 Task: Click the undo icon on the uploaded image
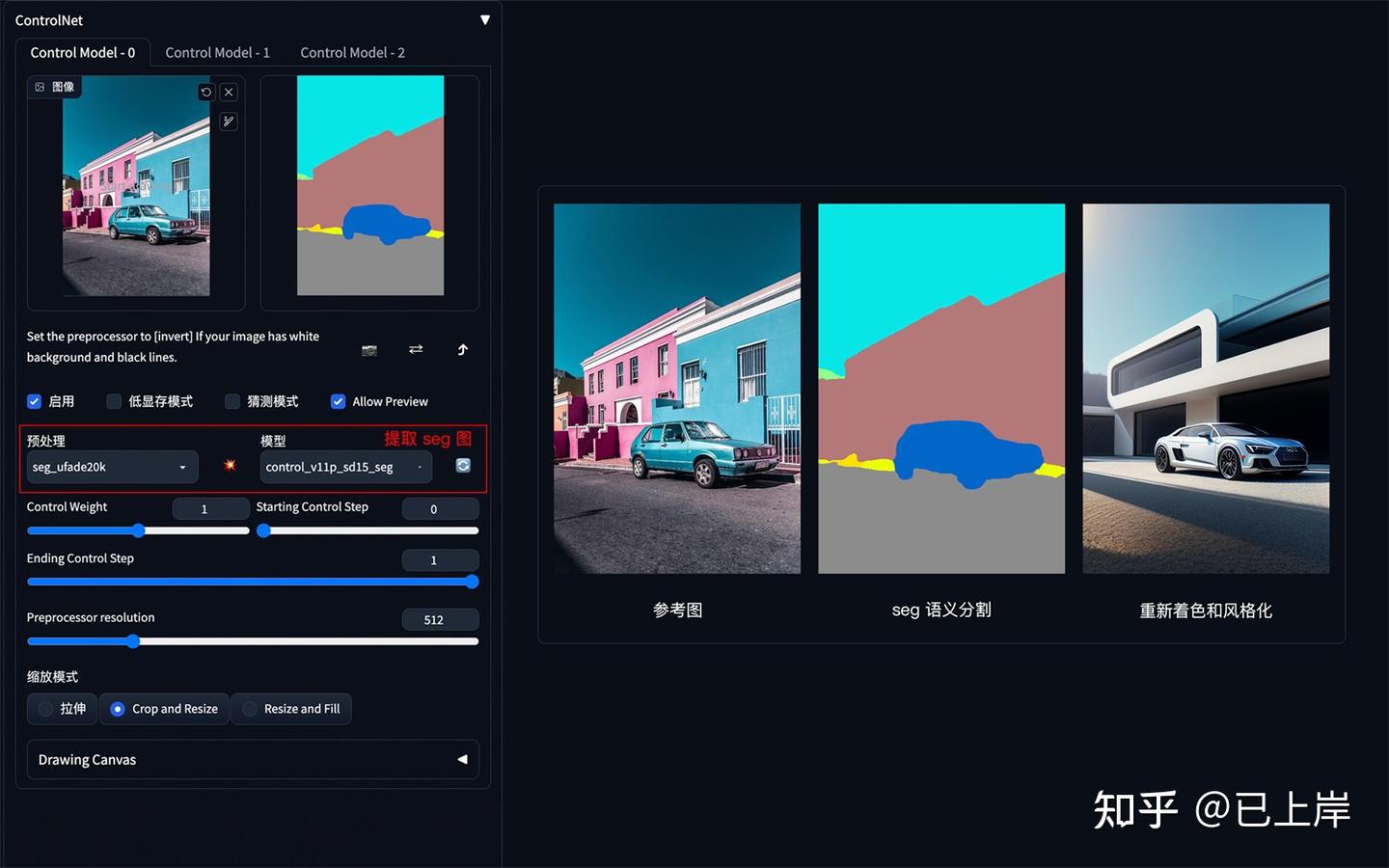(205, 92)
